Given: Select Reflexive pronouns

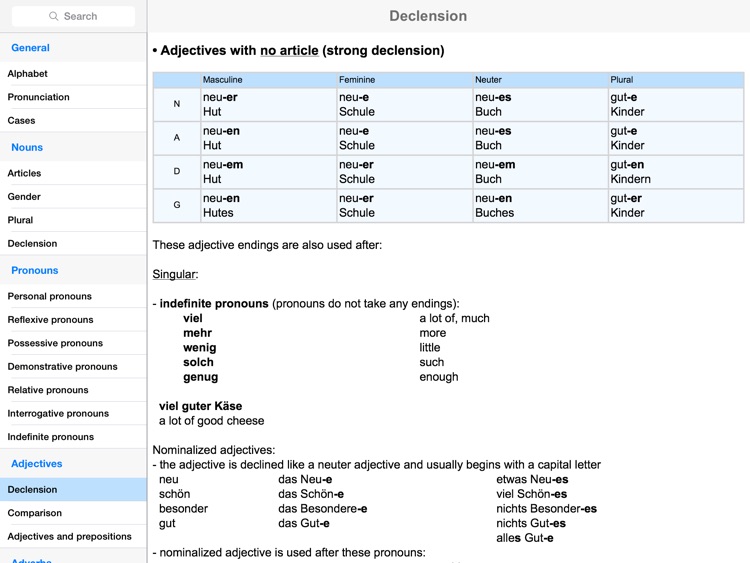Looking at the screenshot, I should (73, 320).
